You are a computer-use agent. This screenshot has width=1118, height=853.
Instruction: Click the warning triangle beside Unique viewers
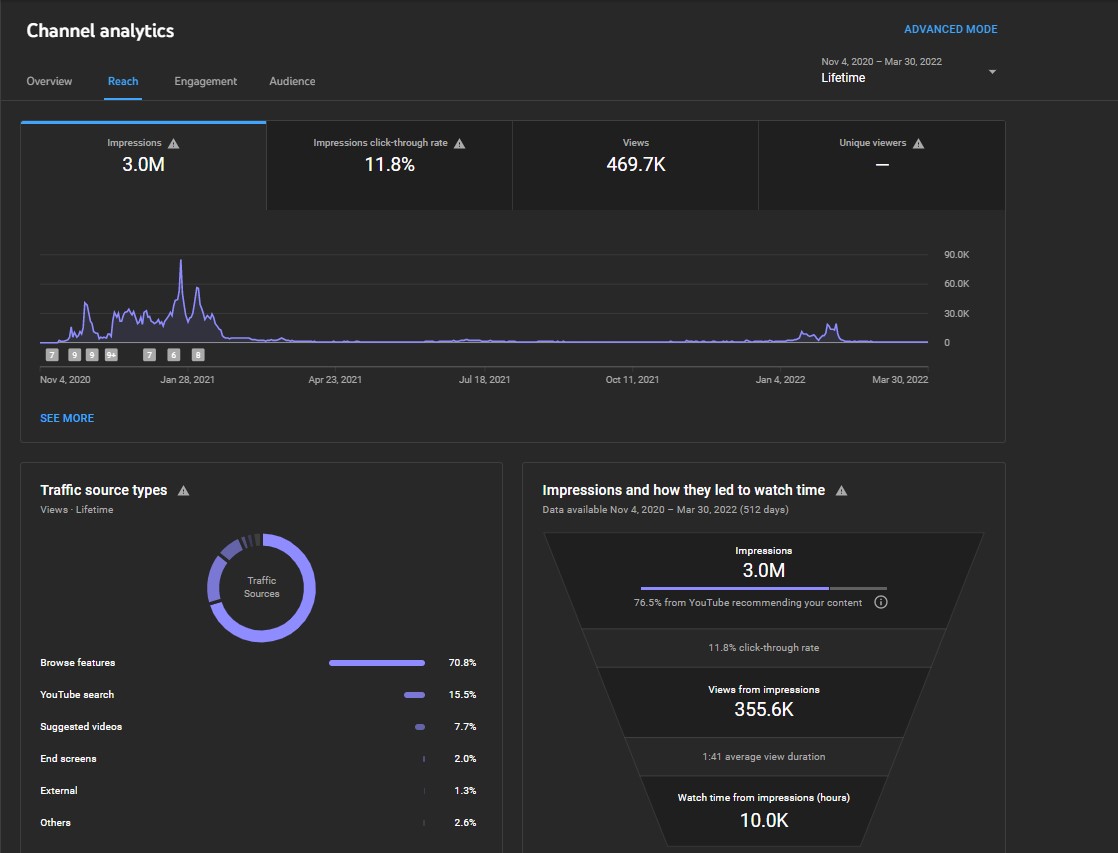click(918, 143)
